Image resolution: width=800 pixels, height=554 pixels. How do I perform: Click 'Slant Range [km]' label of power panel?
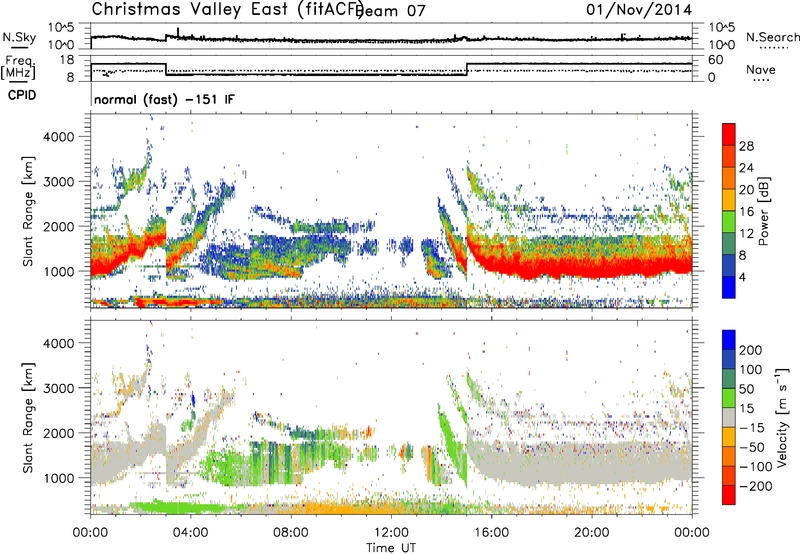28,211
